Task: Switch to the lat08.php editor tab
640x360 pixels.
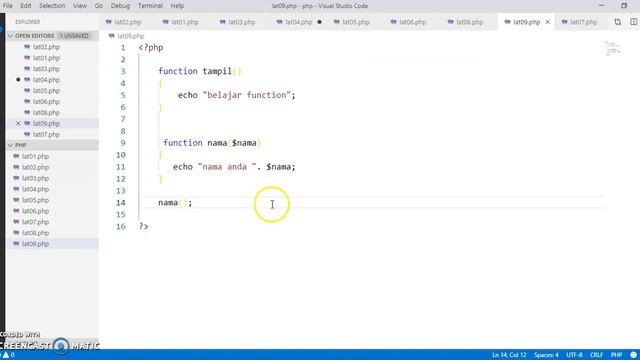Action: pos(469,22)
